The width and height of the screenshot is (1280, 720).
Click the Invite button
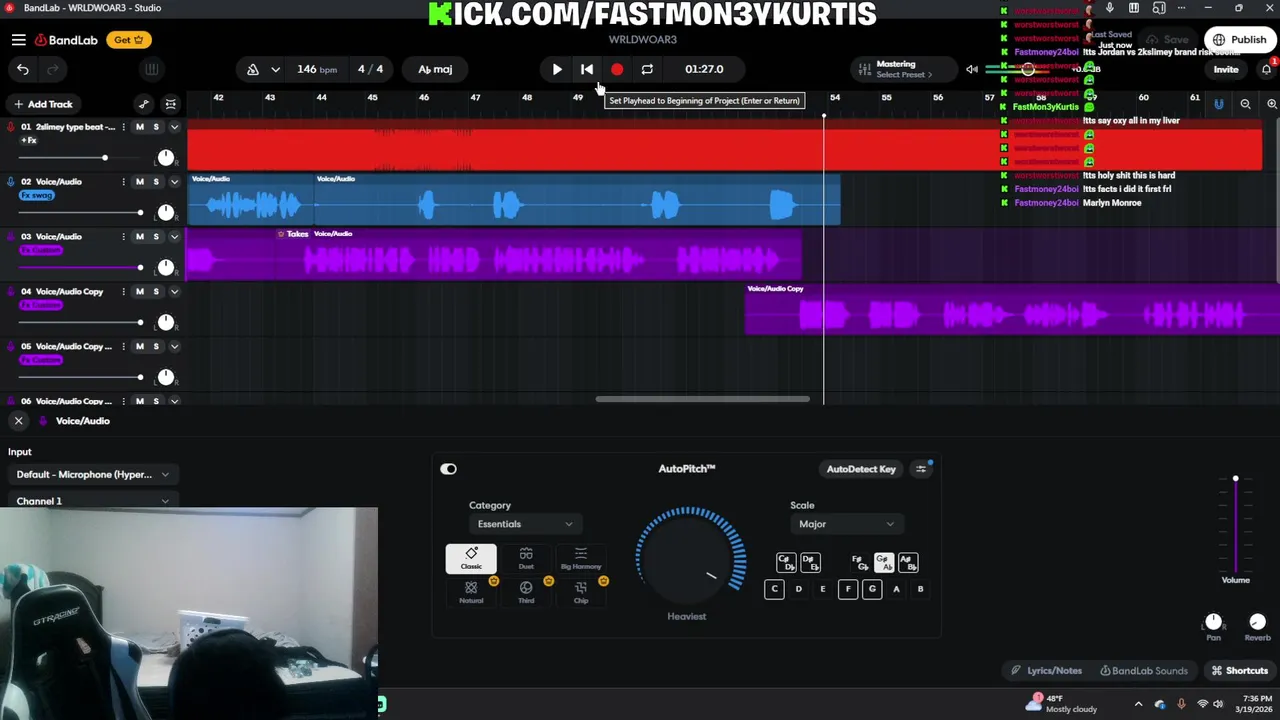coord(1226,69)
